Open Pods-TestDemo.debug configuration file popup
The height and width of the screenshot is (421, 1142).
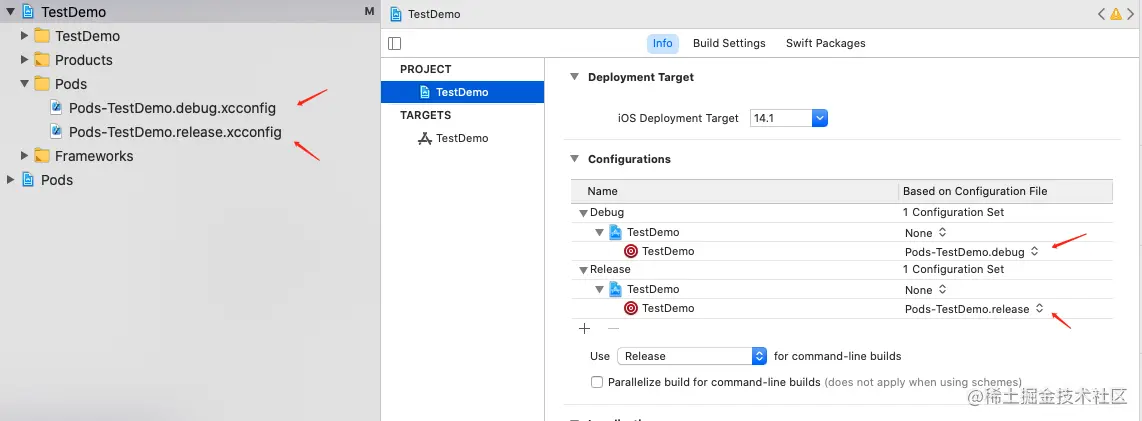pyautogui.click(x=972, y=251)
